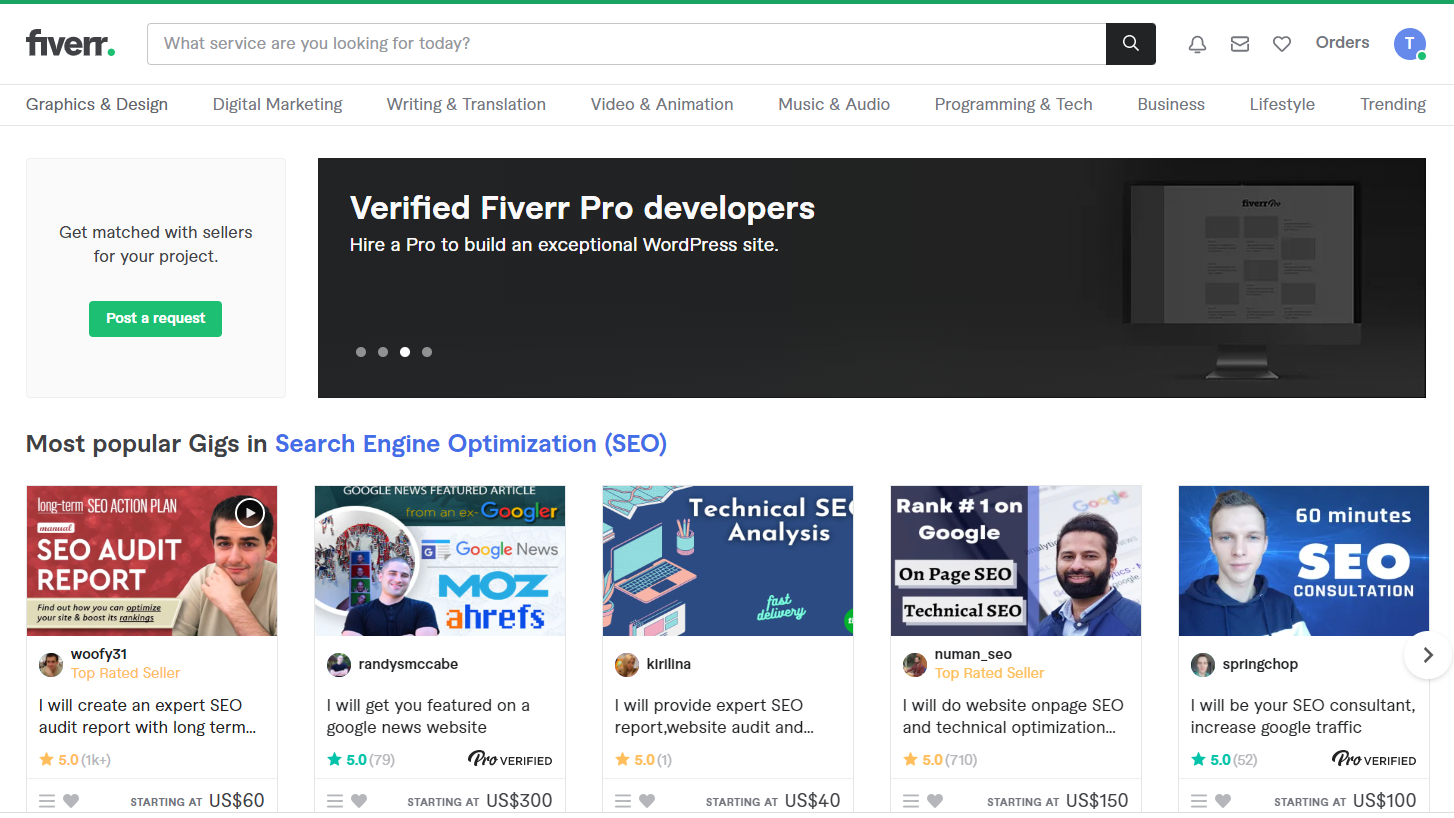Open Graphics & Design category
Screen dimensions: 1454x818
pyautogui.click(x=97, y=104)
